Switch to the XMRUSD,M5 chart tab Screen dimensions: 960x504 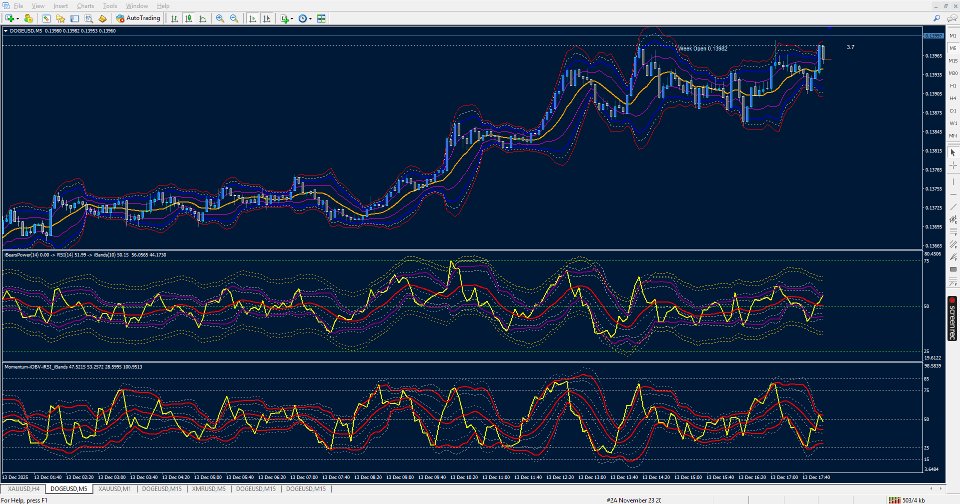(x=209, y=489)
